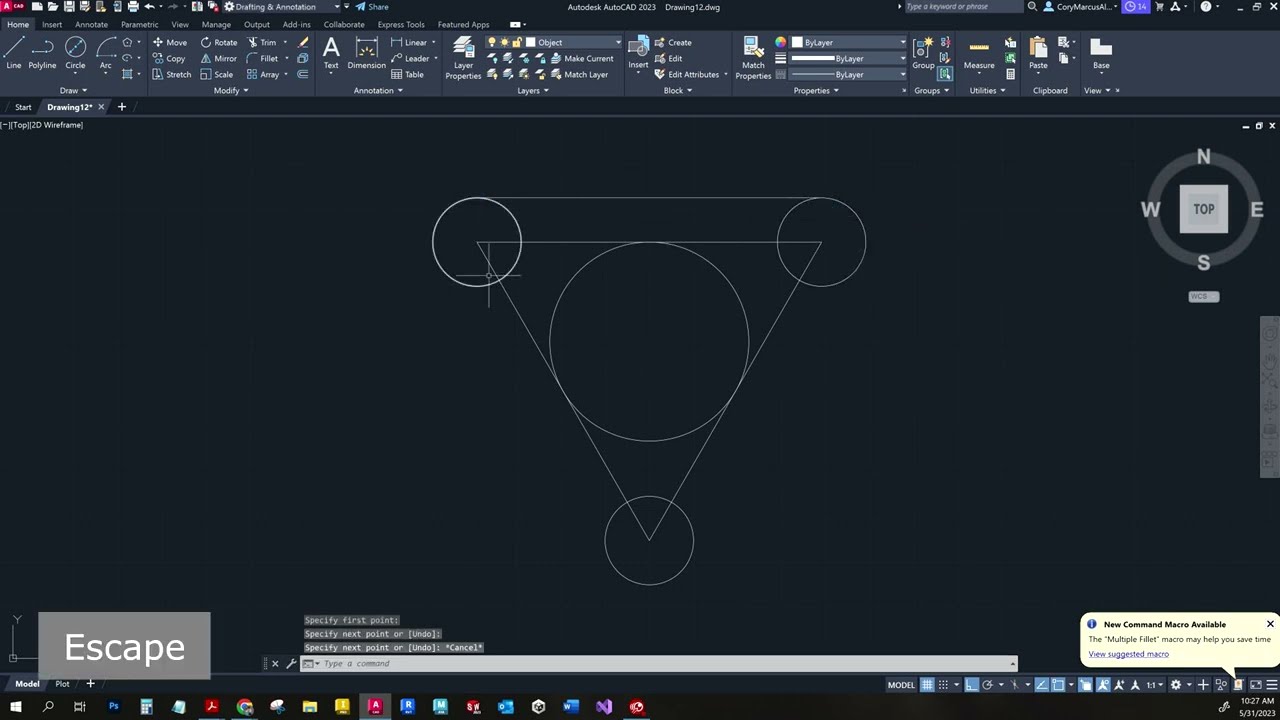Open the layer selection dropdown
This screenshot has width=1280, height=720.
[x=555, y=42]
